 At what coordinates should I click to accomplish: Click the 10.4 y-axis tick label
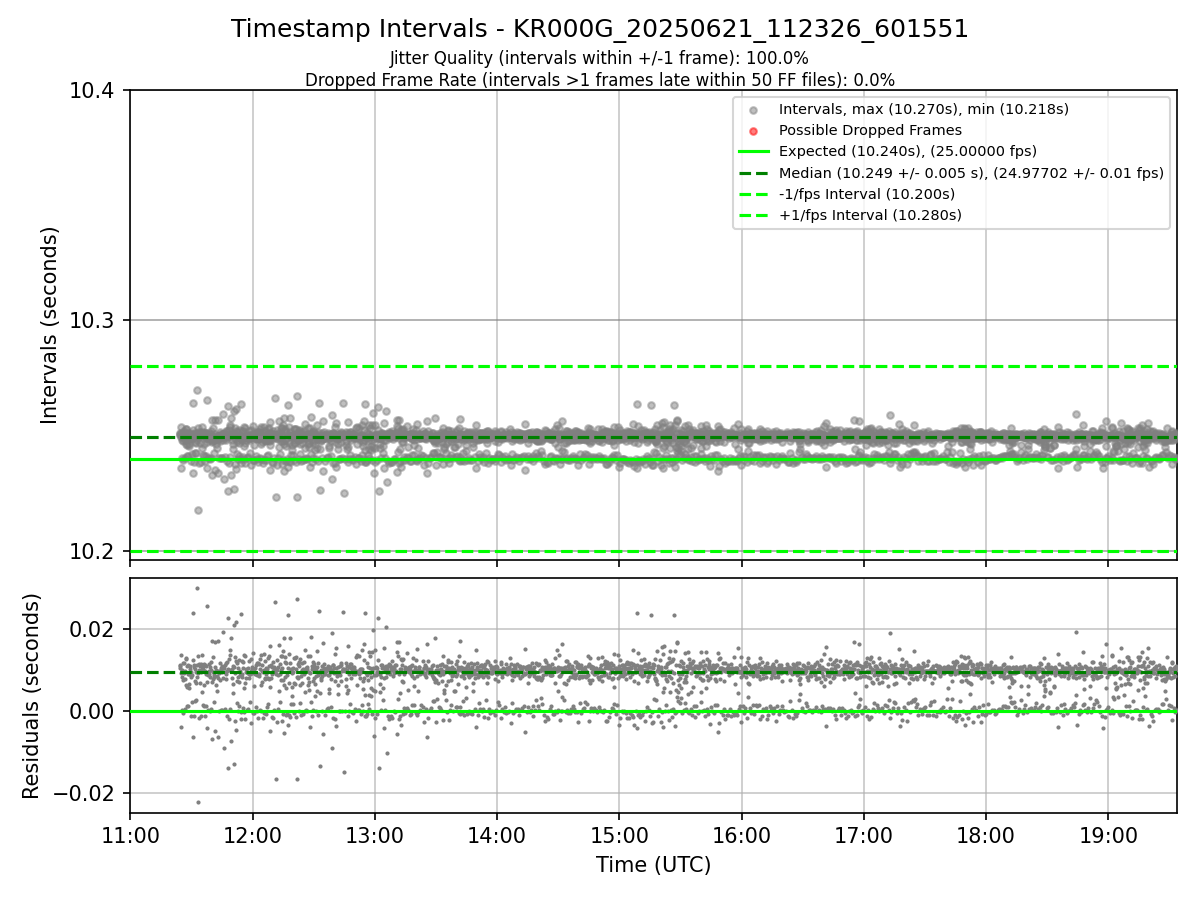94,91
